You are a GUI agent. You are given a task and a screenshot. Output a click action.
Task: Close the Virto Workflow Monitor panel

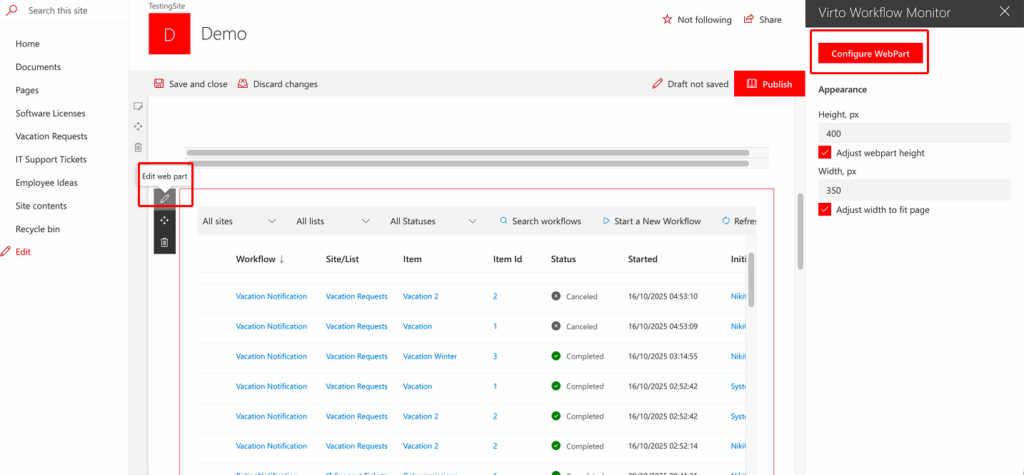pos(1005,12)
